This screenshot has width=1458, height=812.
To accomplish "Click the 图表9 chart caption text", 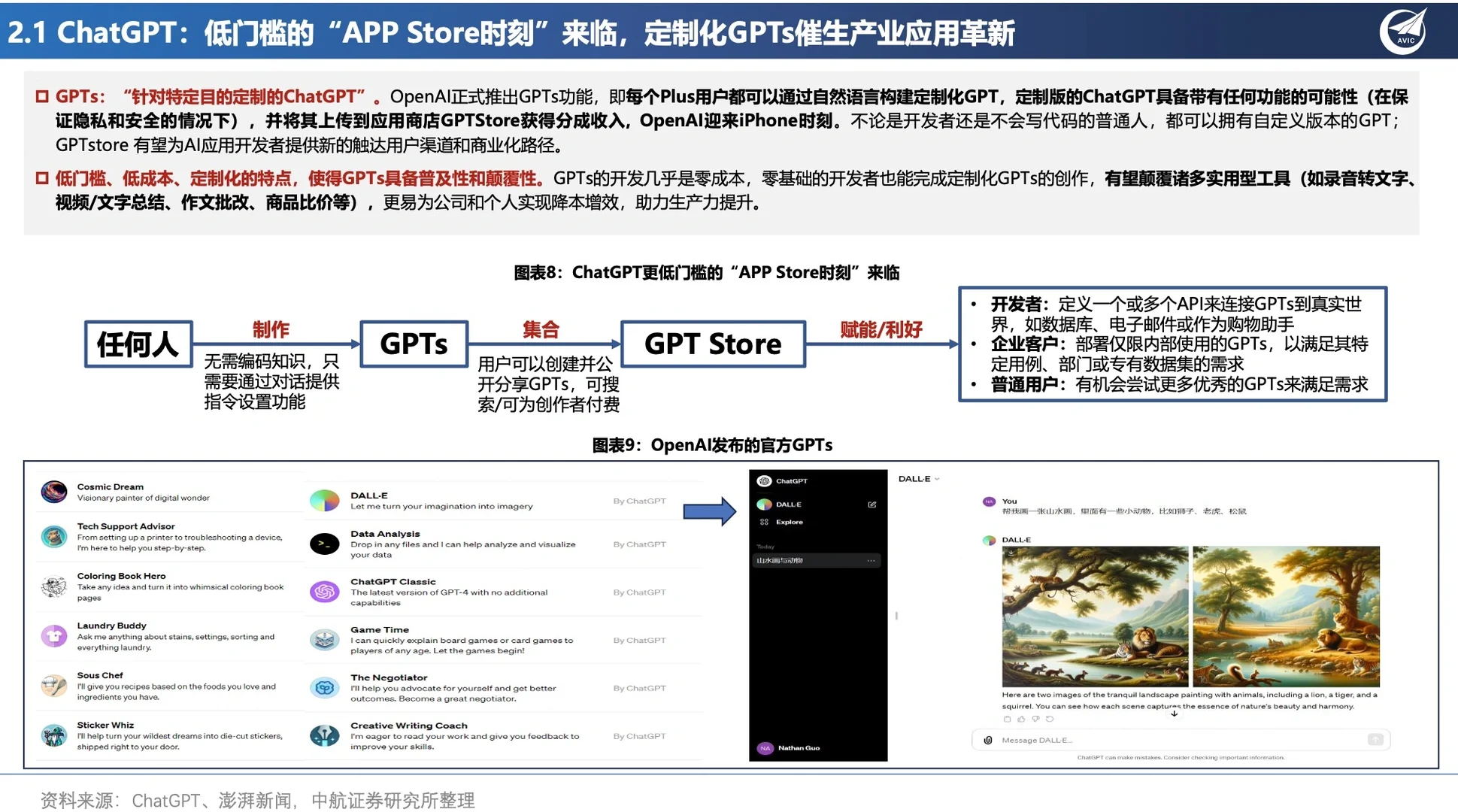I will coord(712,445).
